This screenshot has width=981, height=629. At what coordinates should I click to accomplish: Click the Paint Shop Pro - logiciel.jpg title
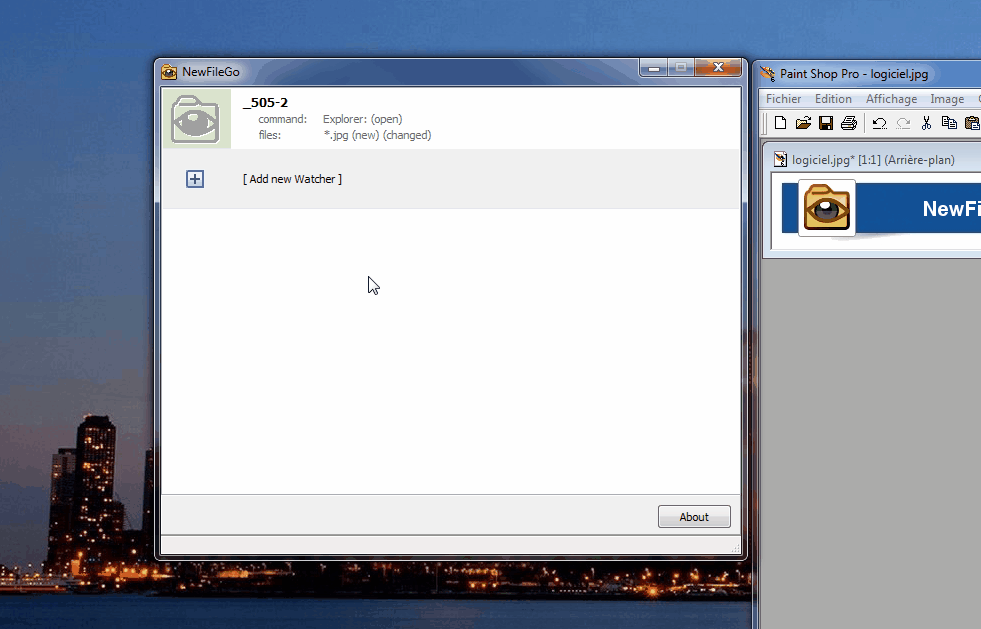coord(854,74)
